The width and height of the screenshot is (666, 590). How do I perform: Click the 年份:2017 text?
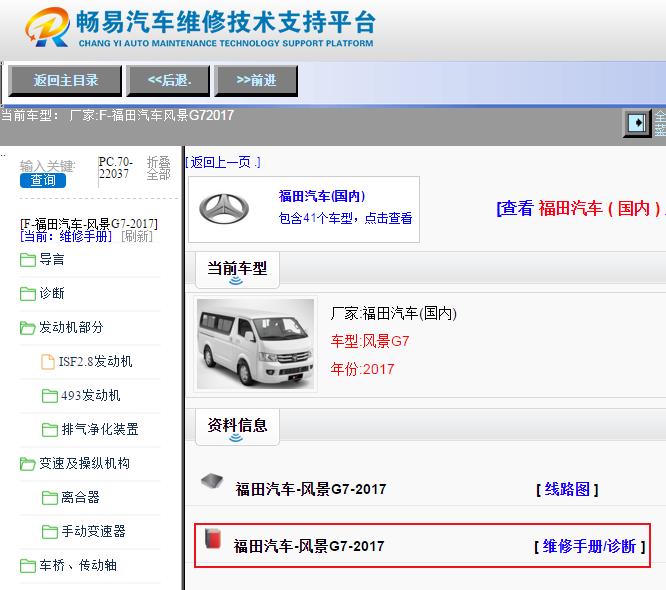362,369
